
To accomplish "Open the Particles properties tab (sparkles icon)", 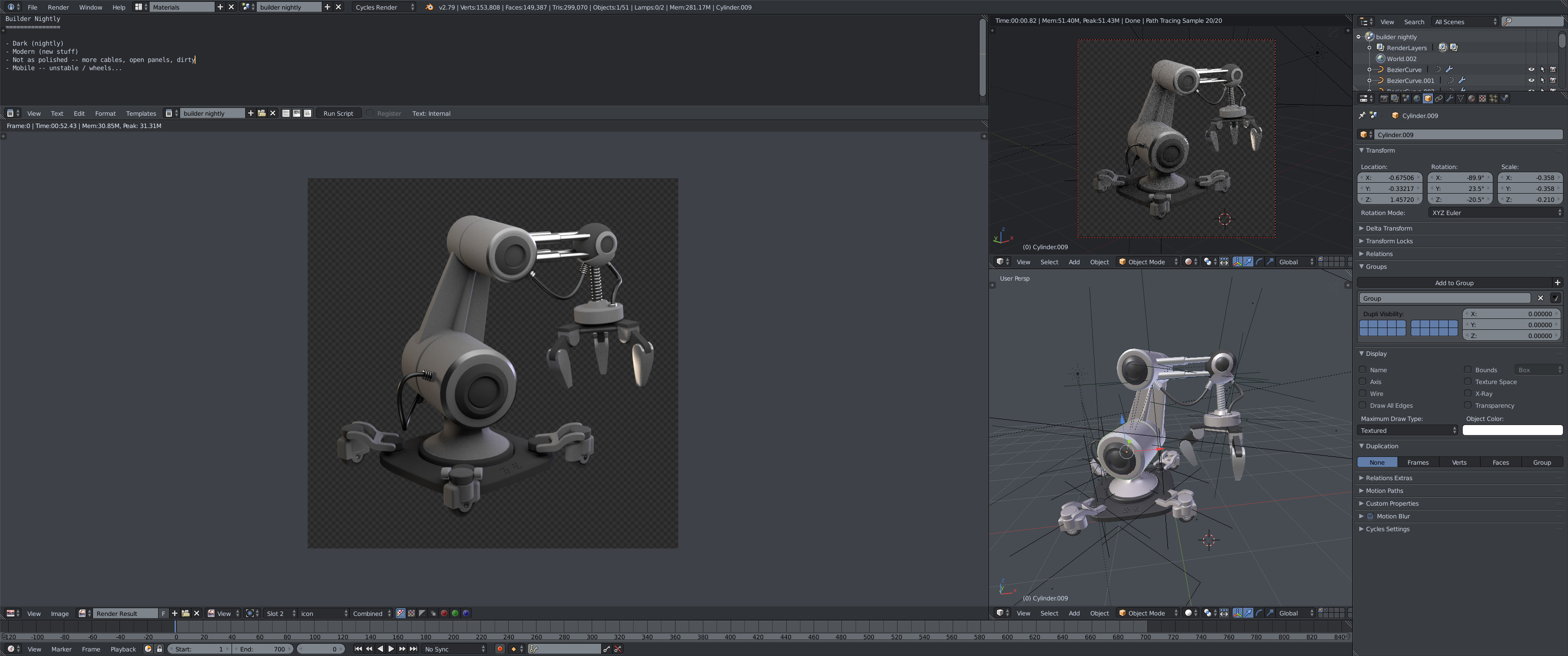I will coord(1494,98).
